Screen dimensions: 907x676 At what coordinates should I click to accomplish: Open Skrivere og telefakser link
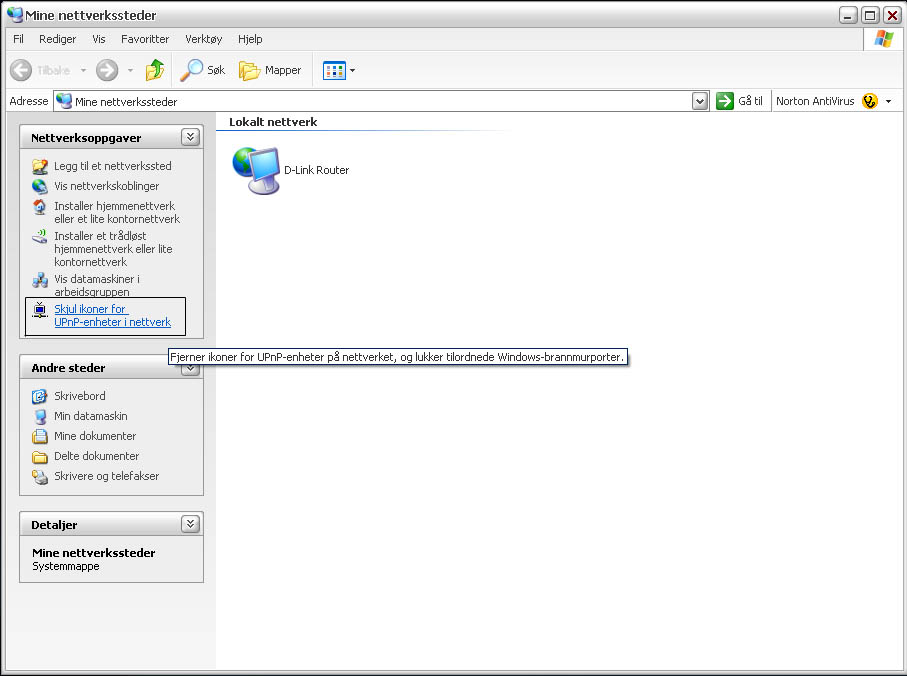tap(106, 476)
